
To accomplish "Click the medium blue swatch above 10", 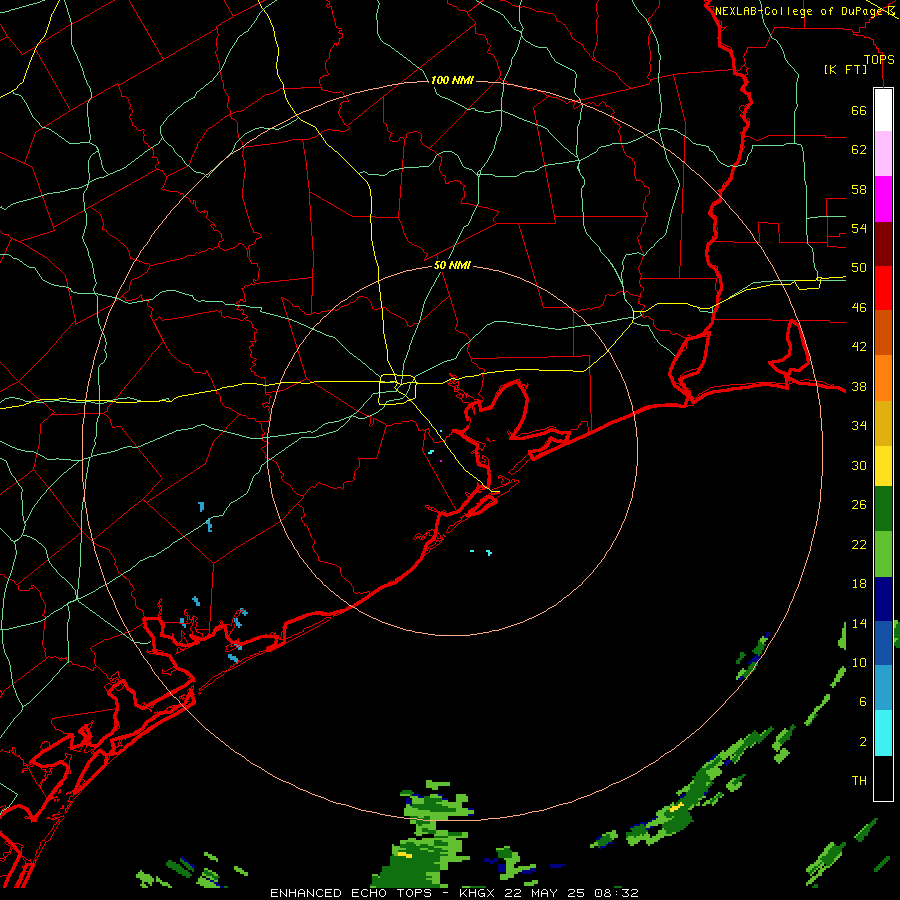I will [883, 643].
